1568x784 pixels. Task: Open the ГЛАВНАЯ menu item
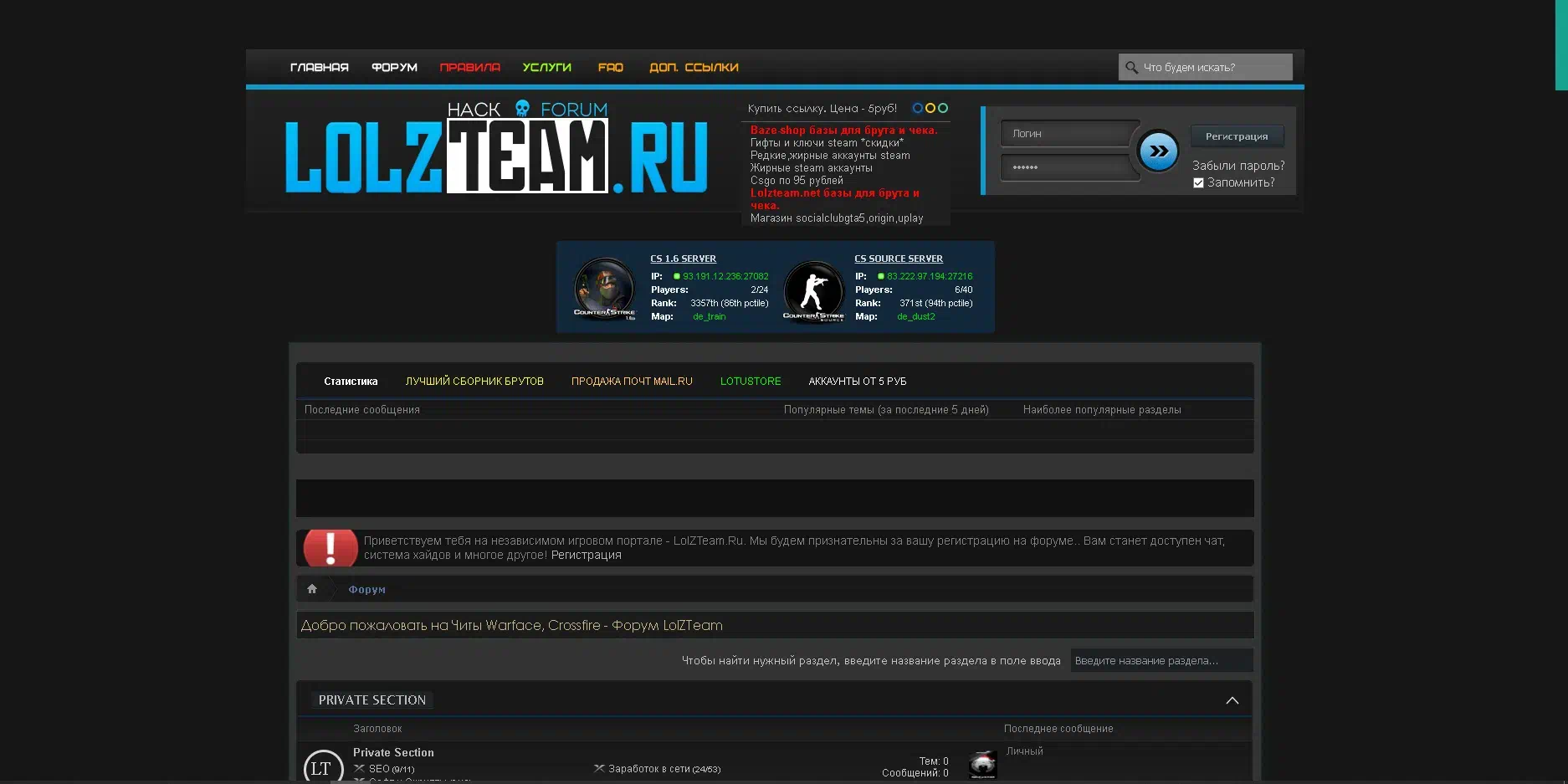[319, 67]
